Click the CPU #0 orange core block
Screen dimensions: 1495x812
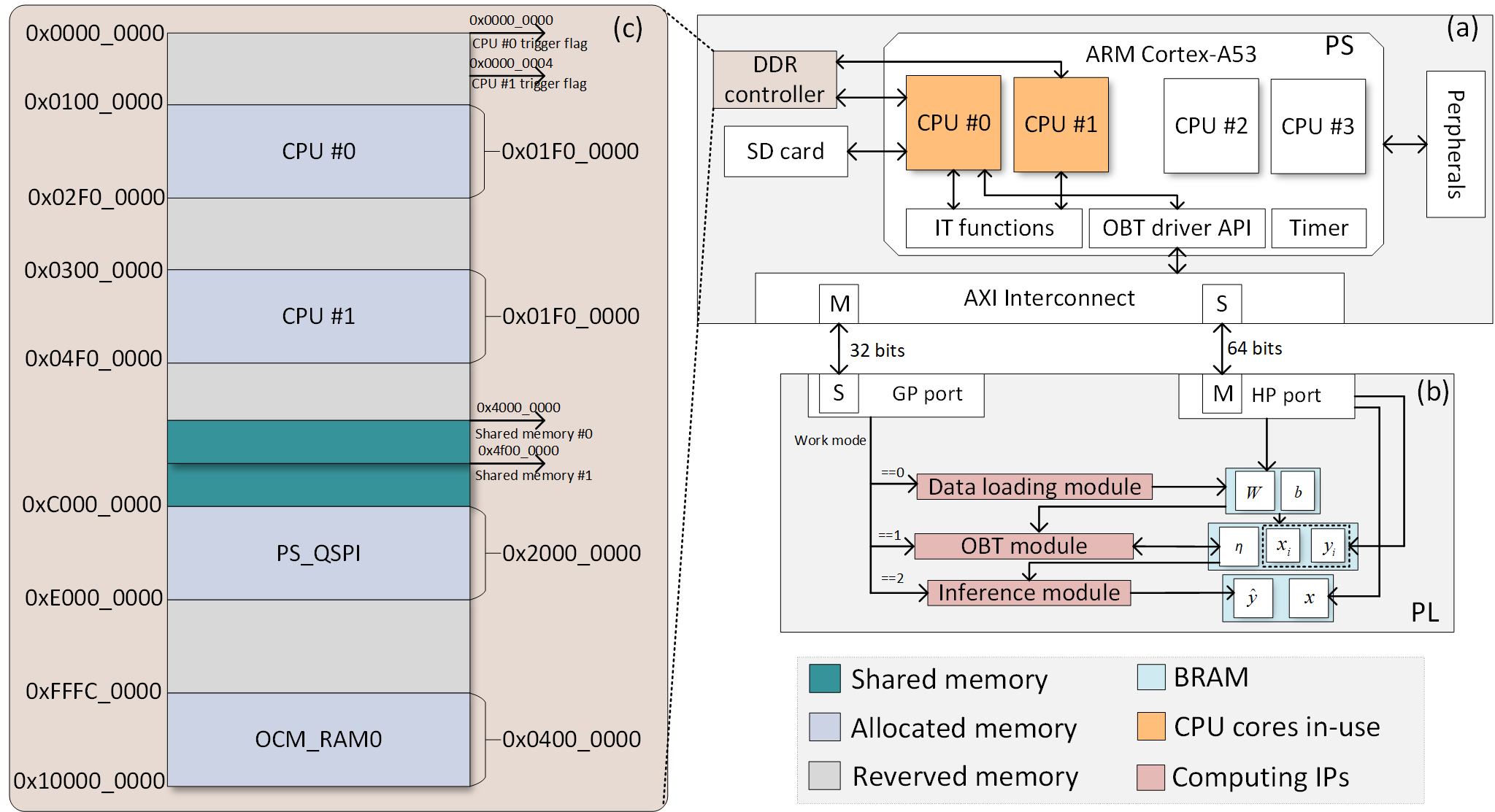[x=953, y=123]
